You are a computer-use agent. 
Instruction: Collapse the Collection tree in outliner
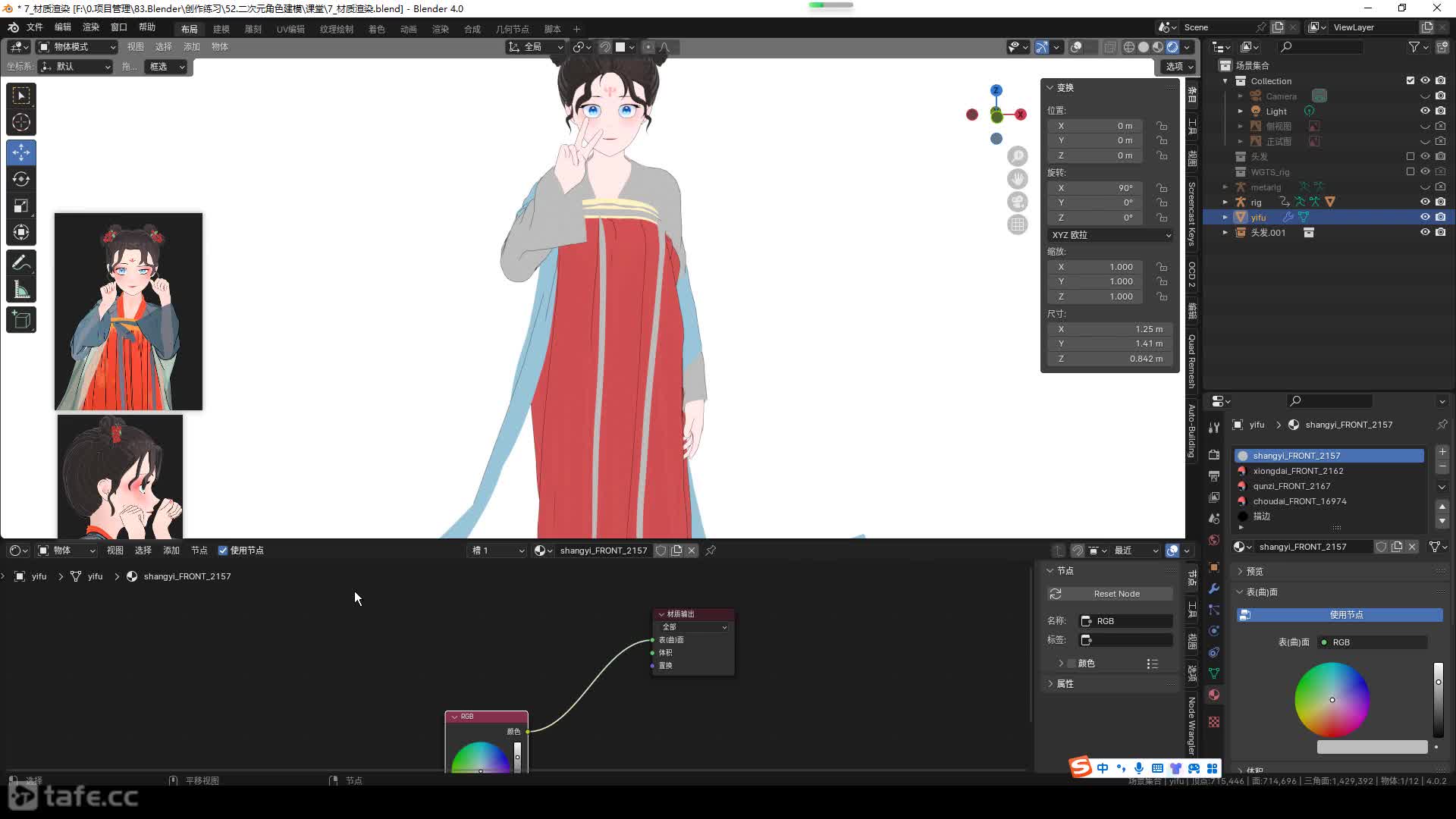[x=1225, y=80]
